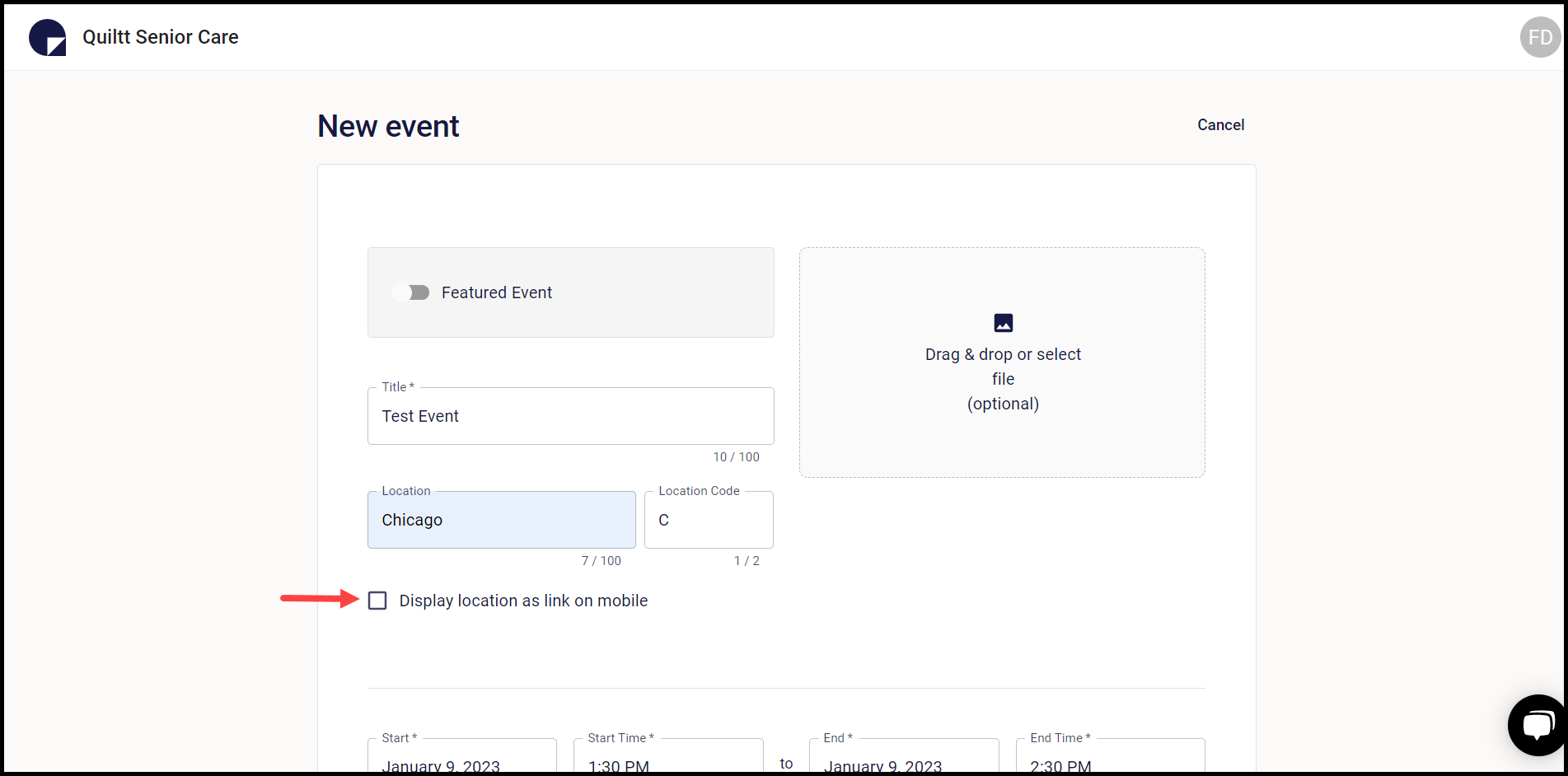This screenshot has height=776, width=1568.
Task: Select the drag and drop file upload zone
Action: tap(1002, 362)
